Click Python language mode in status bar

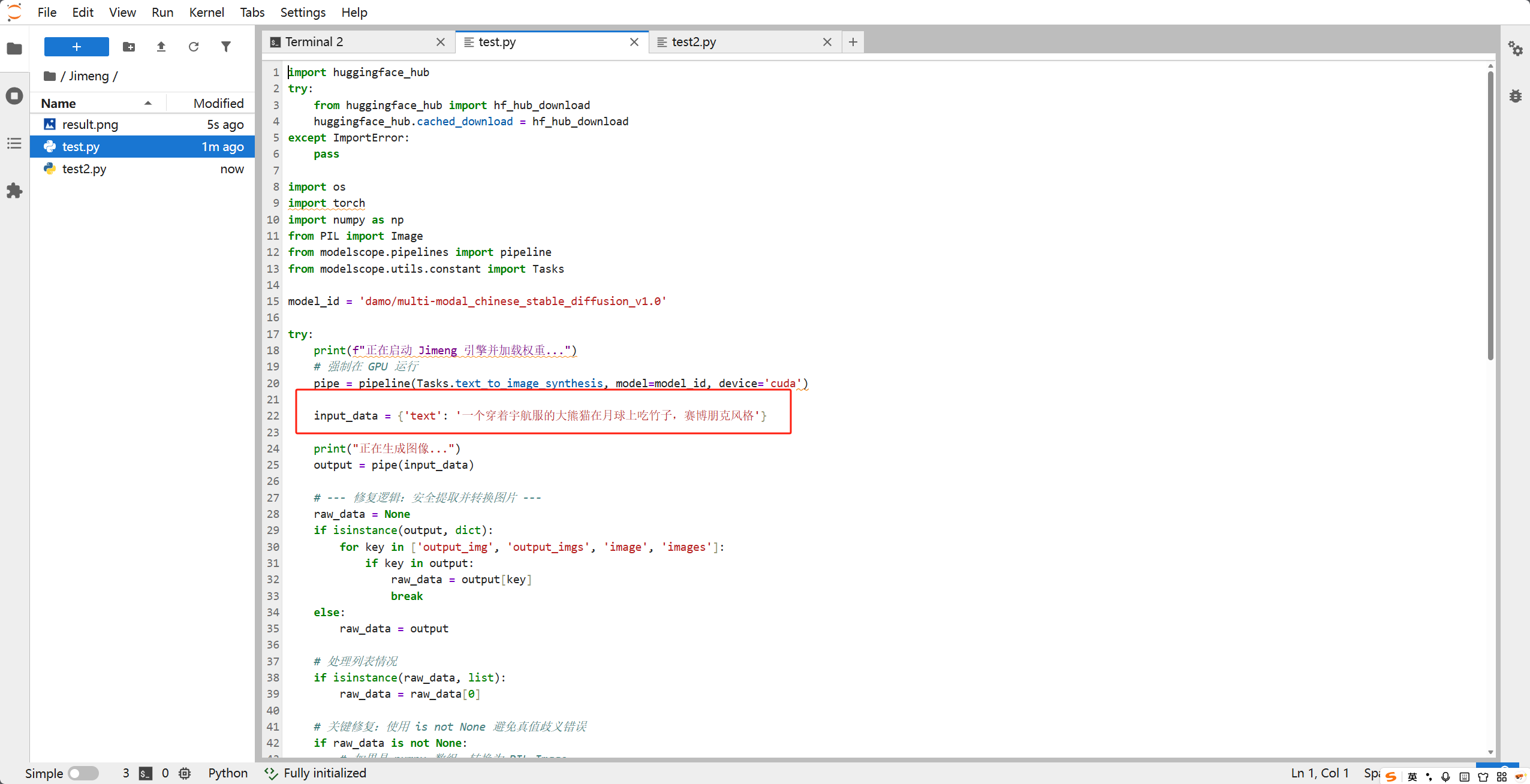[228, 773]
